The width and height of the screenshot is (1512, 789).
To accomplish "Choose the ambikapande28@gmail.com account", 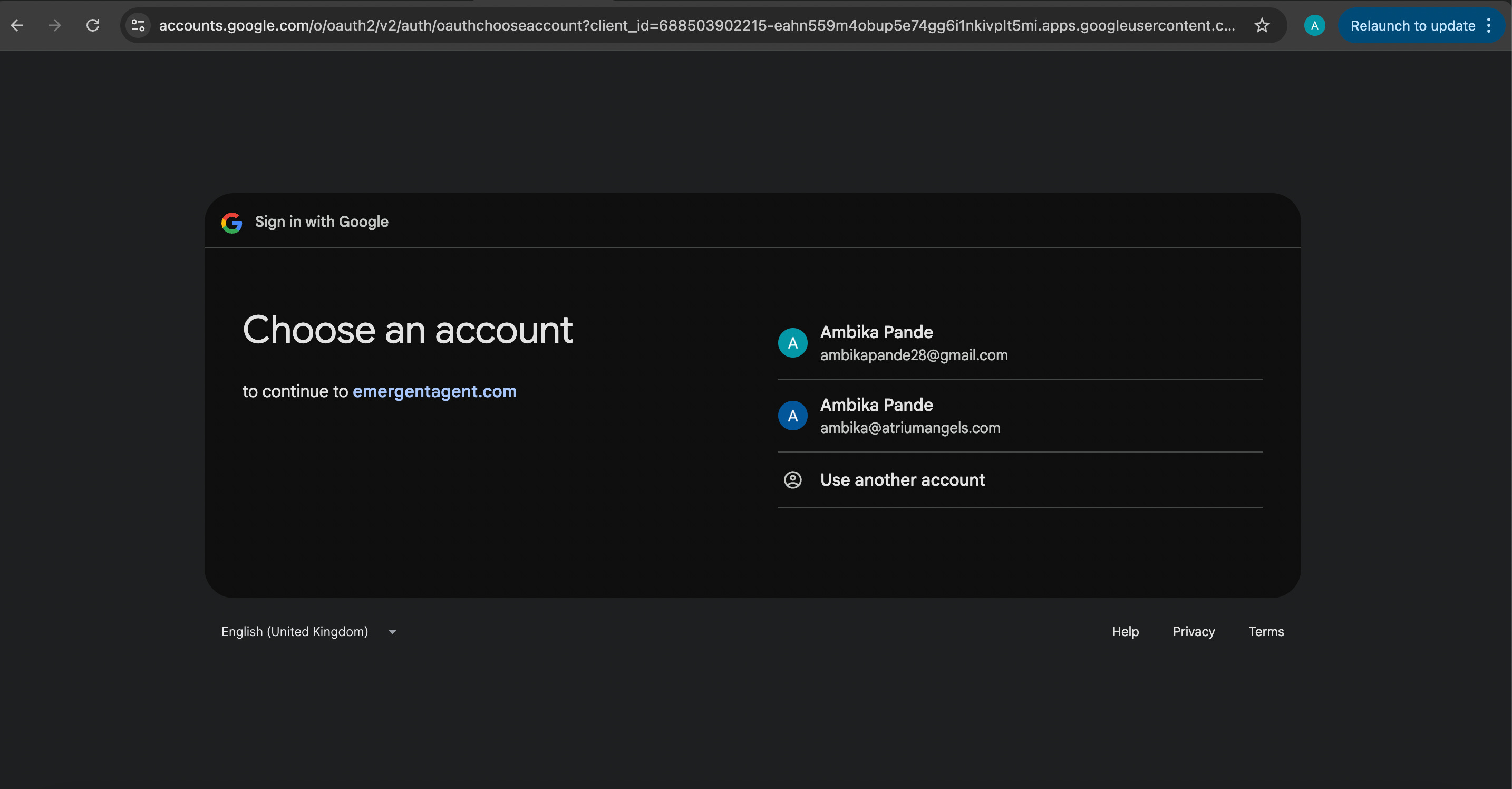I will (x=913, y=343).
